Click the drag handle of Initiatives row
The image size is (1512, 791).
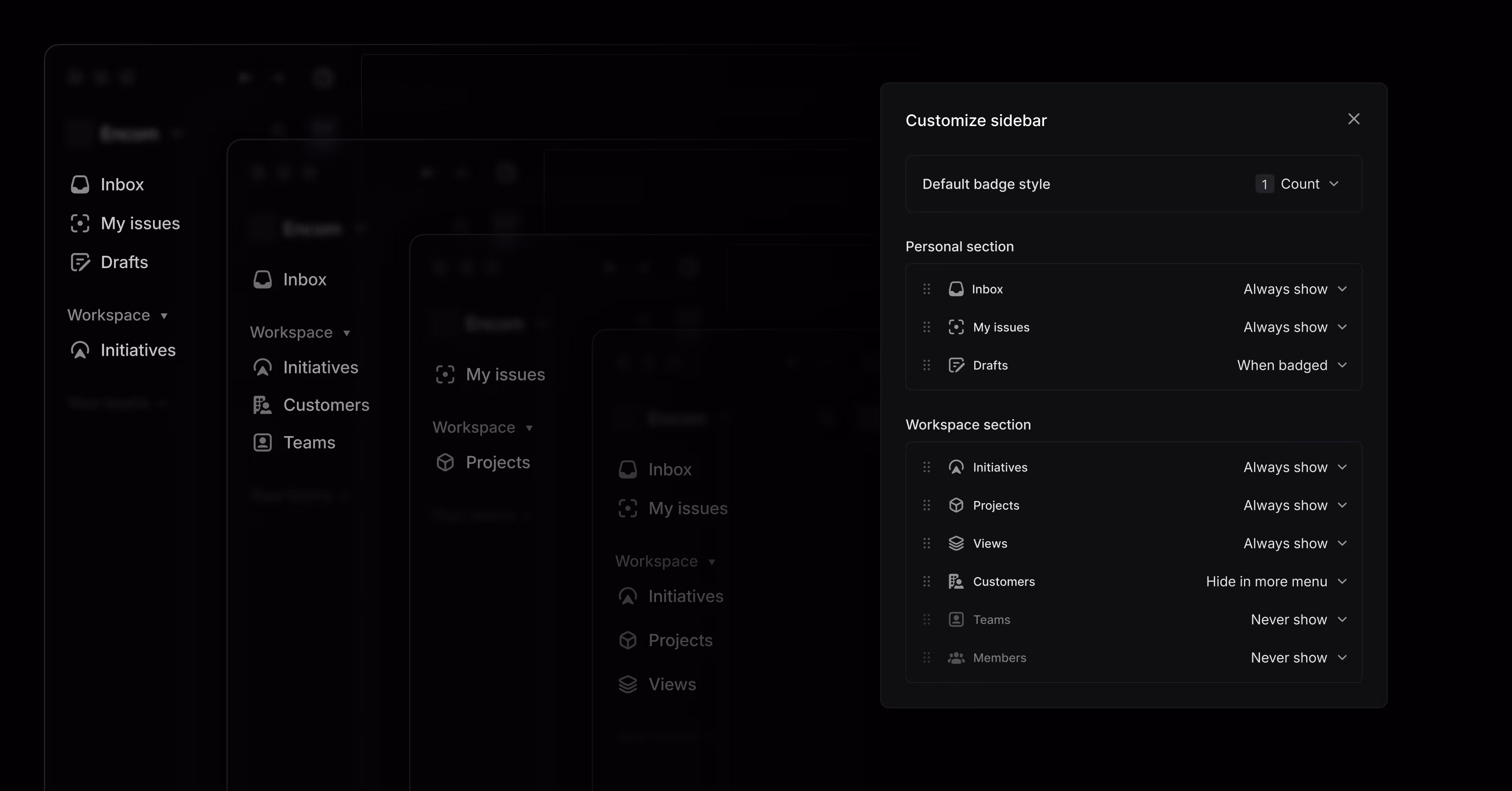926,468
